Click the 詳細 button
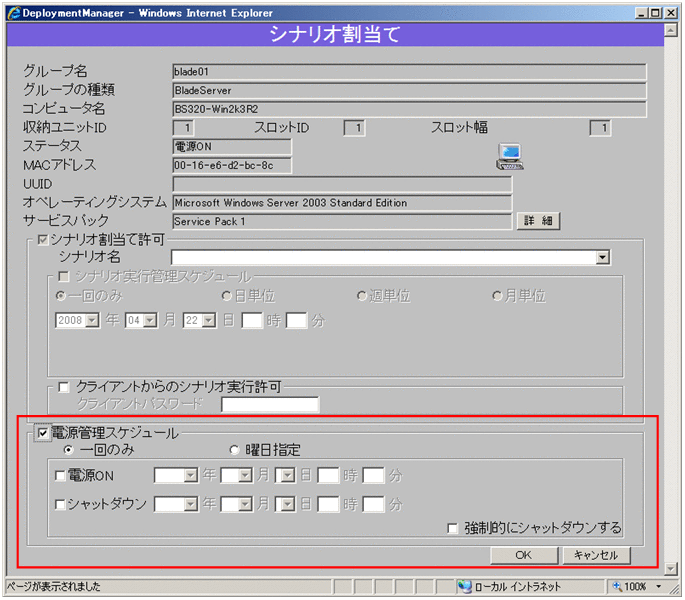Image resolution: width=685 pixels, height=600 pixels. [x=538, y=221]
